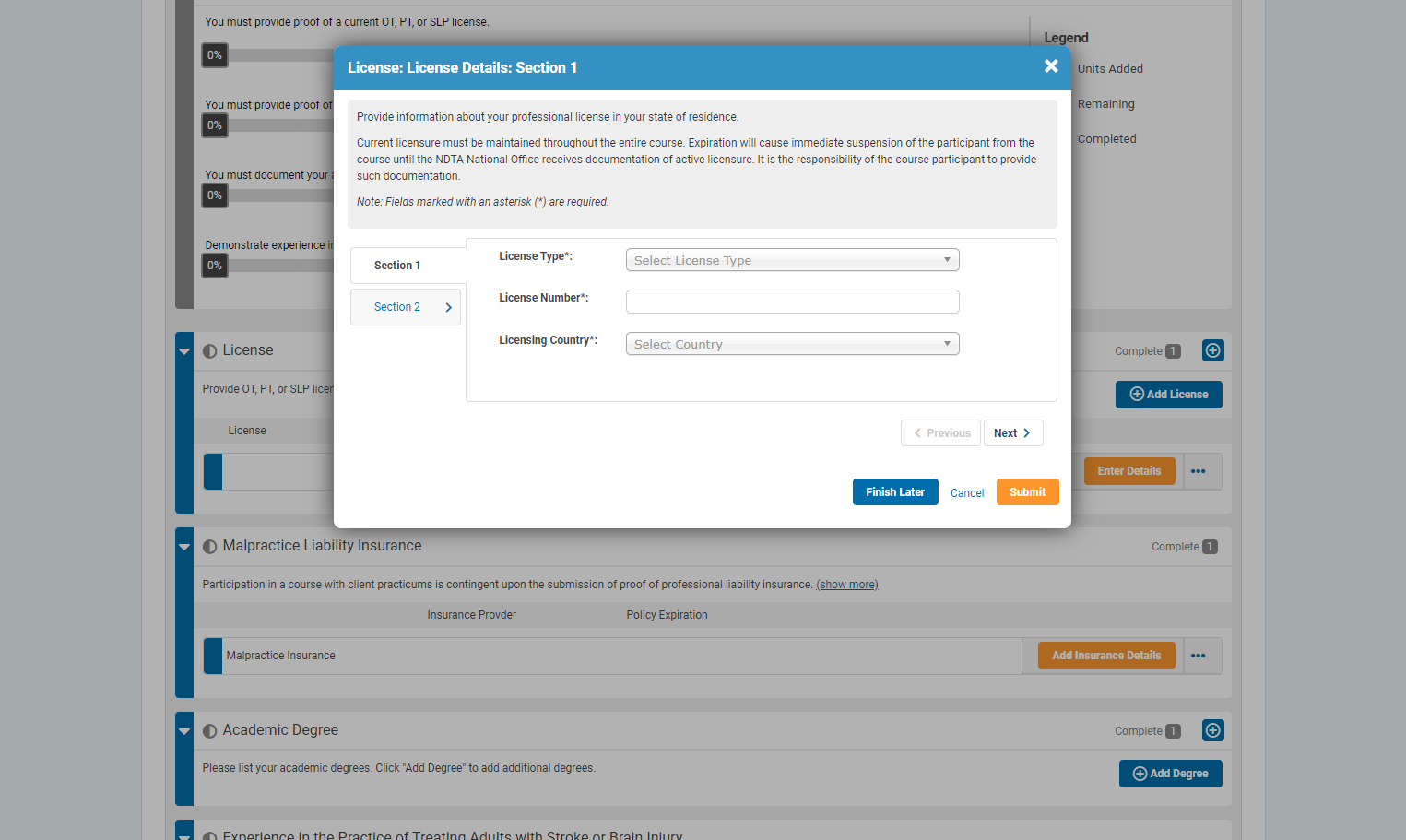The height and width of the screenshot is (840, 1406).
Task: Open the Select License Type dropdown
Action: (x=792, y=260)
